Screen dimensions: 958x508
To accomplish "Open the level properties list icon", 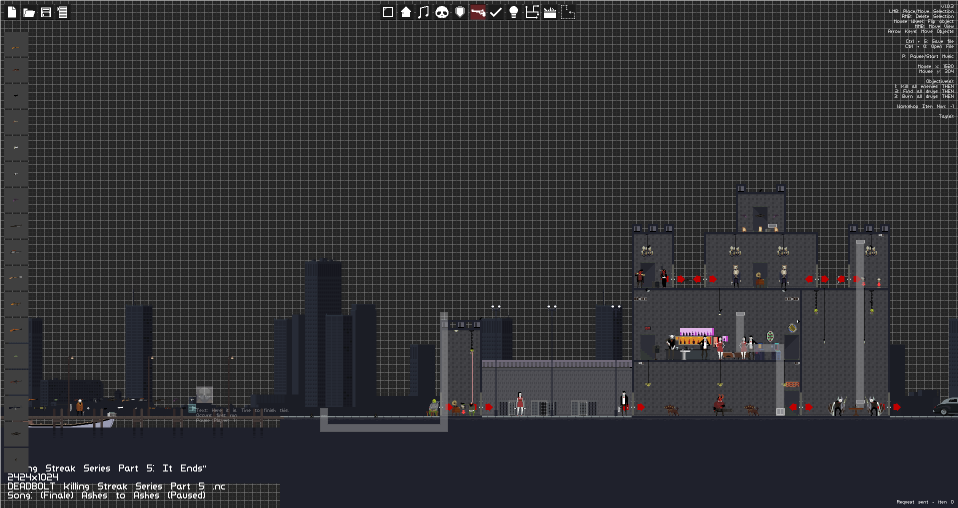I will [62, 12].
